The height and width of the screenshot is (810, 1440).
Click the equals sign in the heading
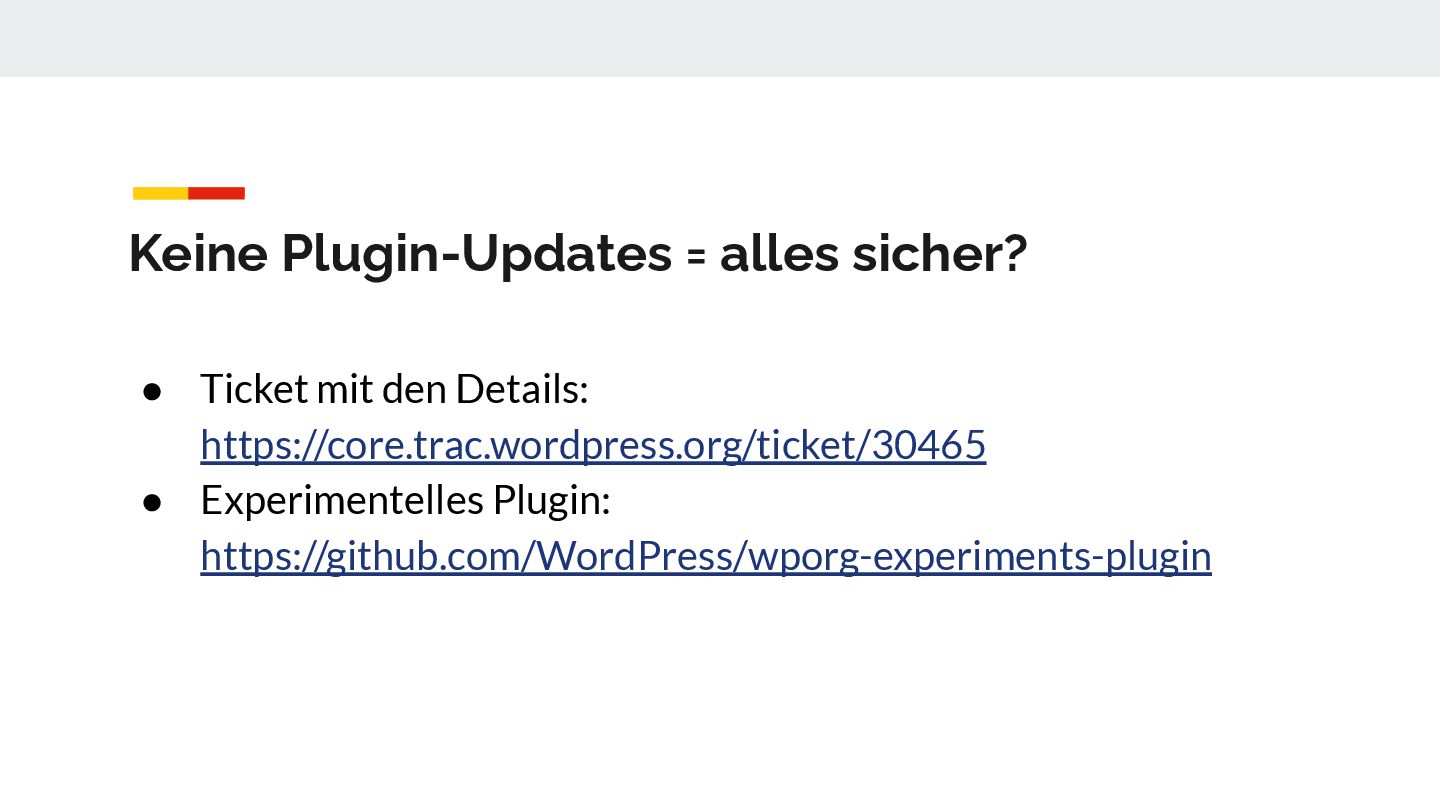[x=696, y=255]
